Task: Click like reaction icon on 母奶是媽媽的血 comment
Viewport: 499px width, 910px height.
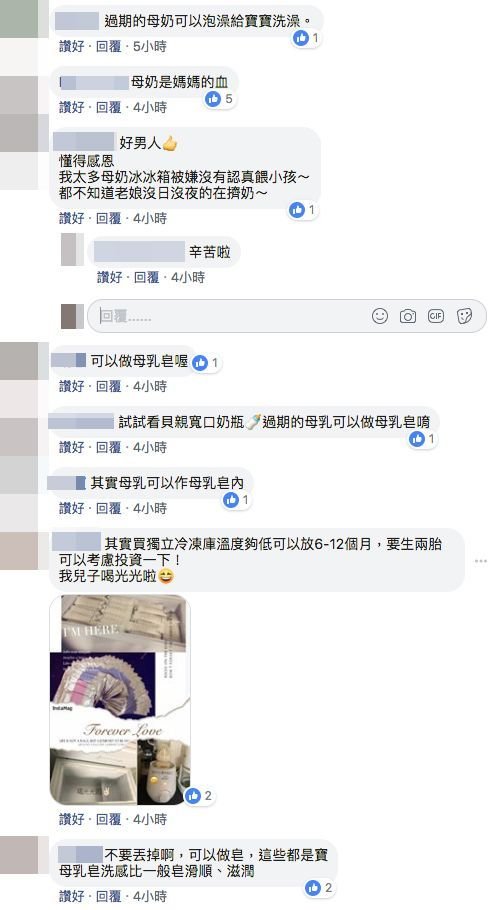Action: [214, 99]
